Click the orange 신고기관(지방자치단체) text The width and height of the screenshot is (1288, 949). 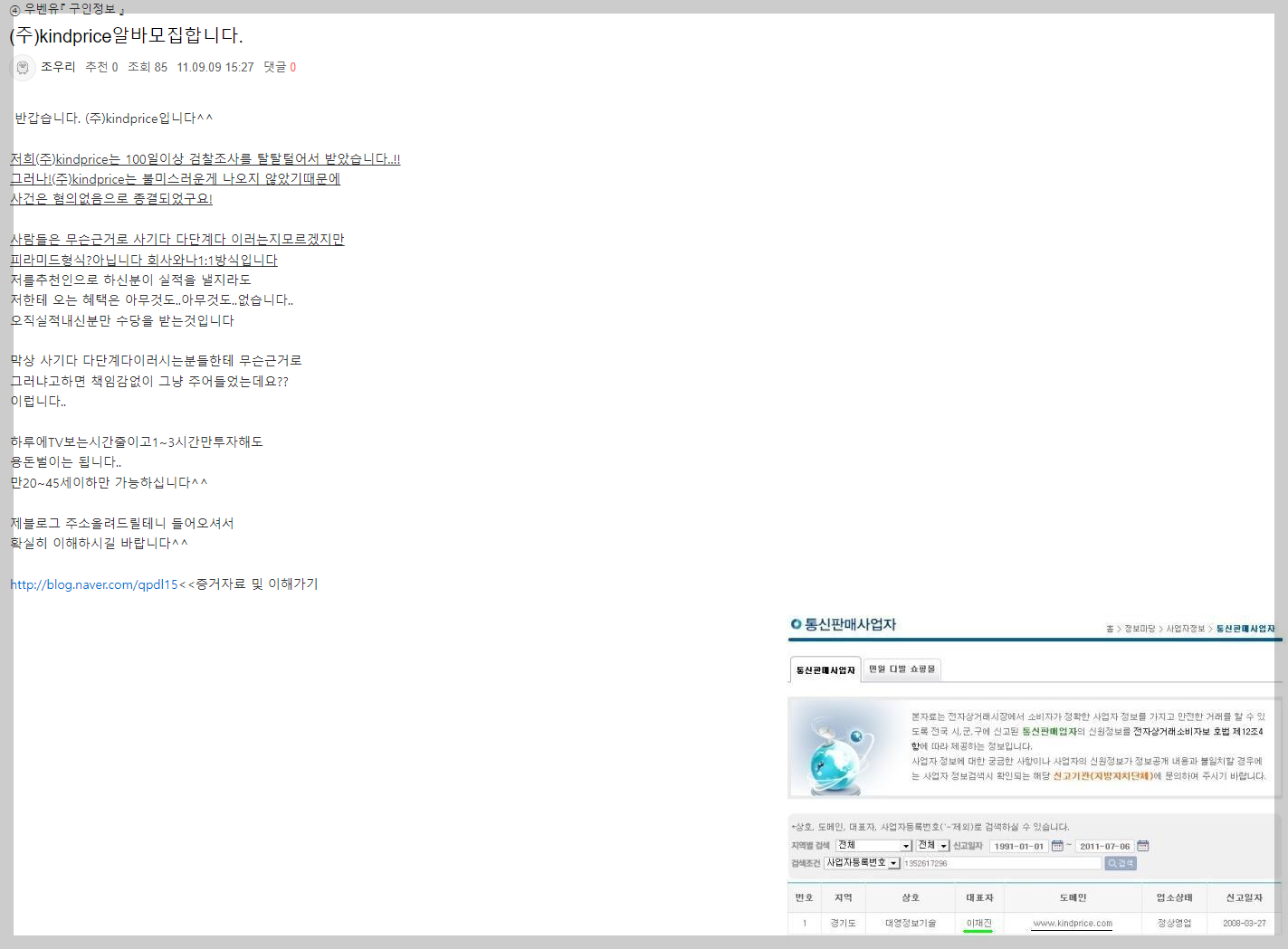1102,776
